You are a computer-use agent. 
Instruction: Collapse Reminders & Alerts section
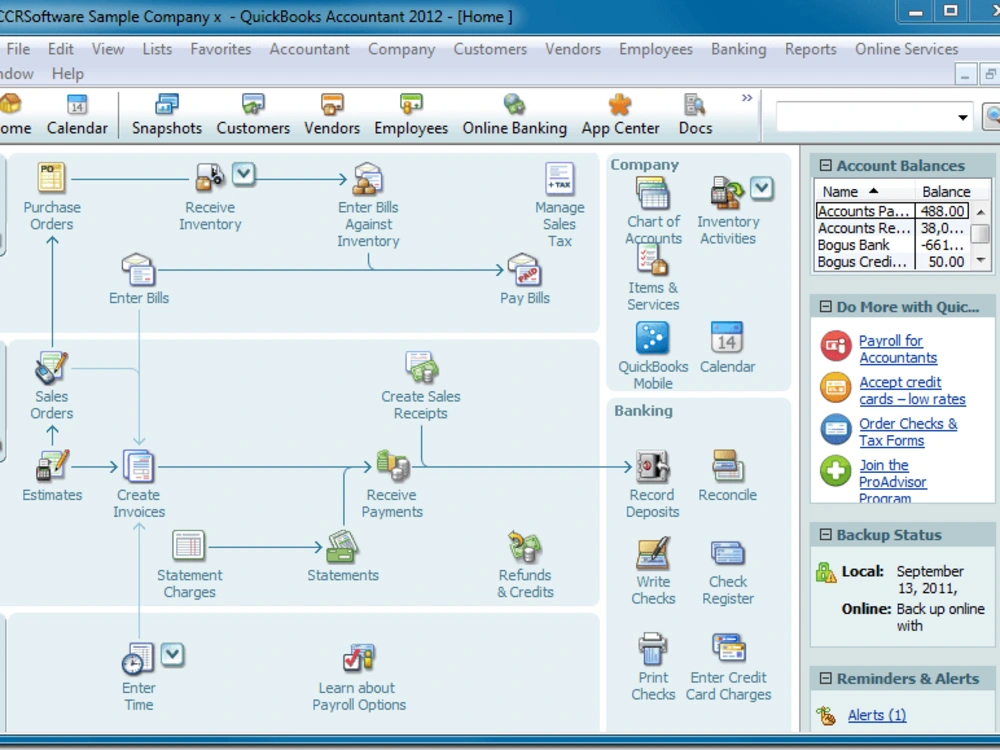coord(825,678)
